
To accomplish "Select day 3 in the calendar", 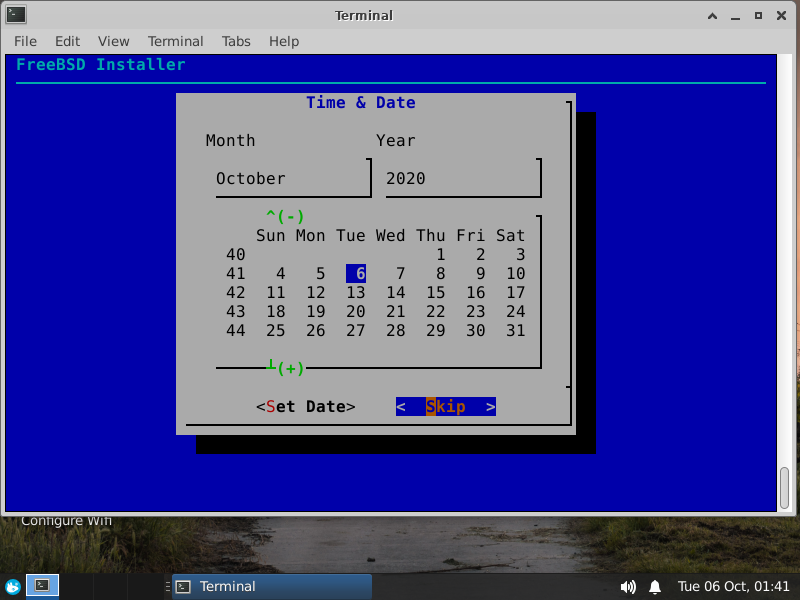I will tap(520, 255).
